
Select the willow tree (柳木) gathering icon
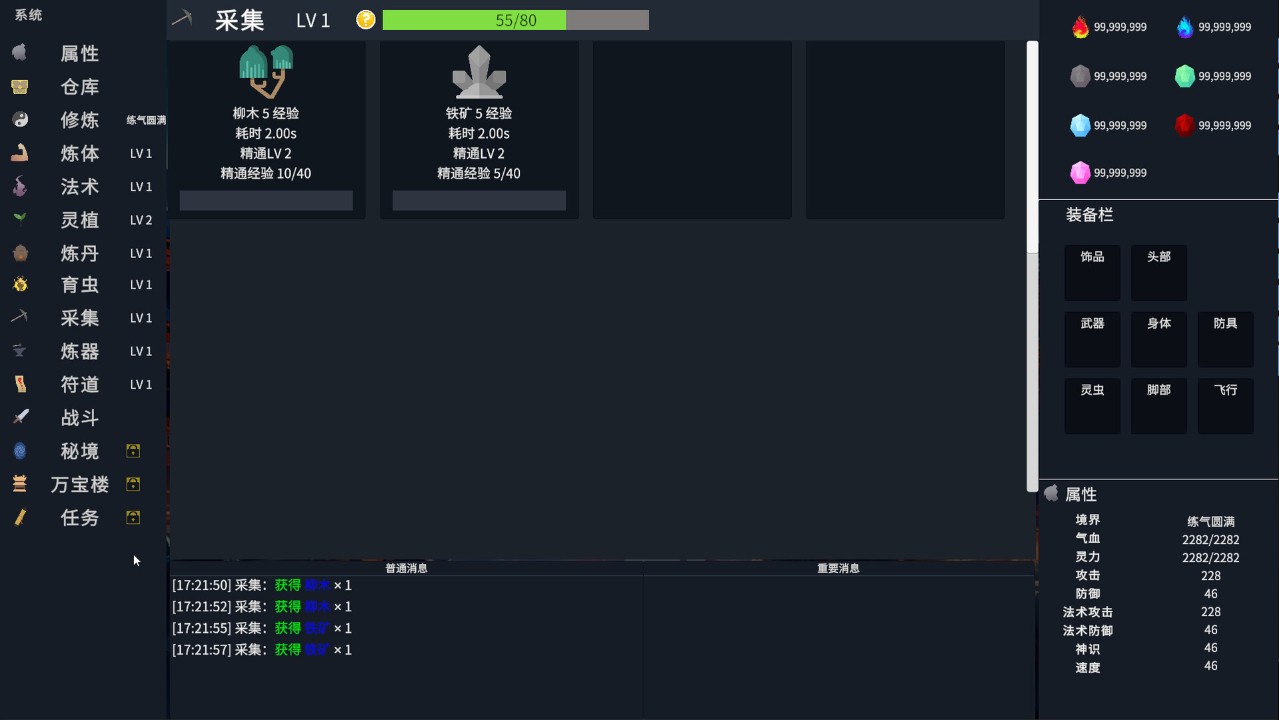point(266,72)
